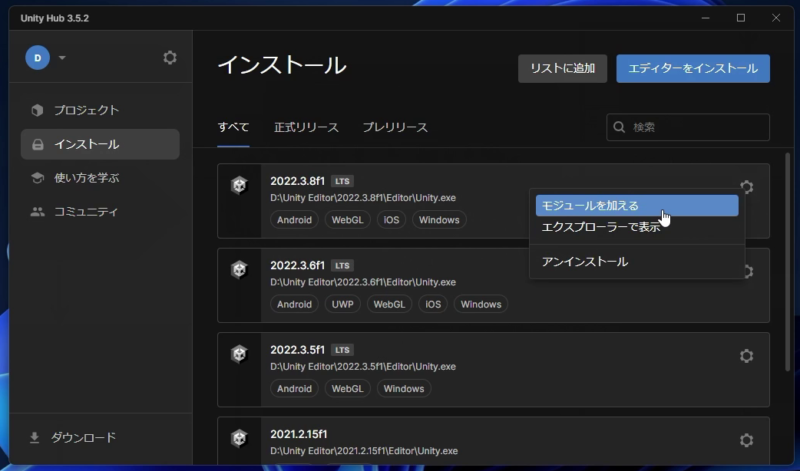Click the user account avatar D

point(38,58)
